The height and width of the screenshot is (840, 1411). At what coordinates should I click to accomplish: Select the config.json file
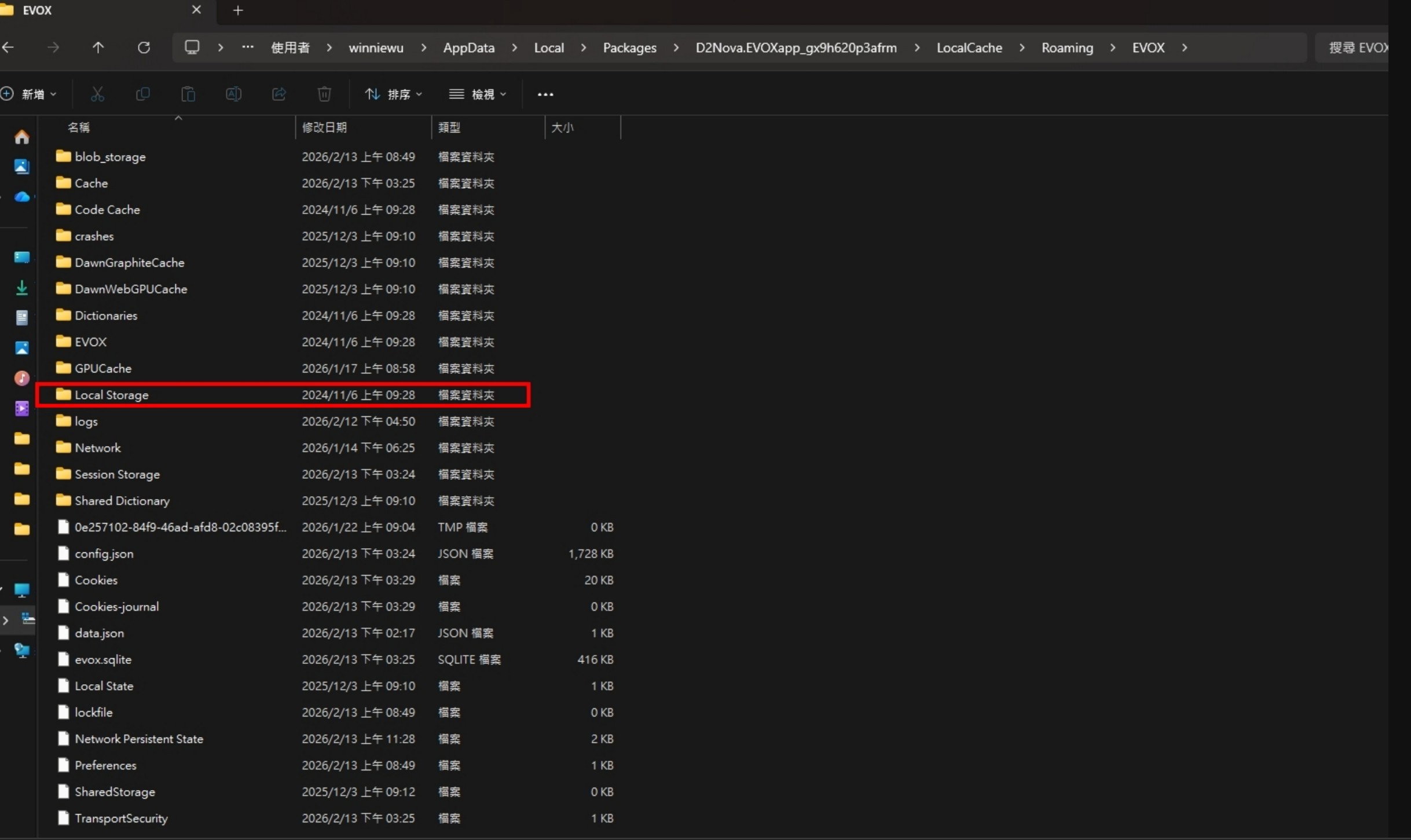tap(104, 553)
